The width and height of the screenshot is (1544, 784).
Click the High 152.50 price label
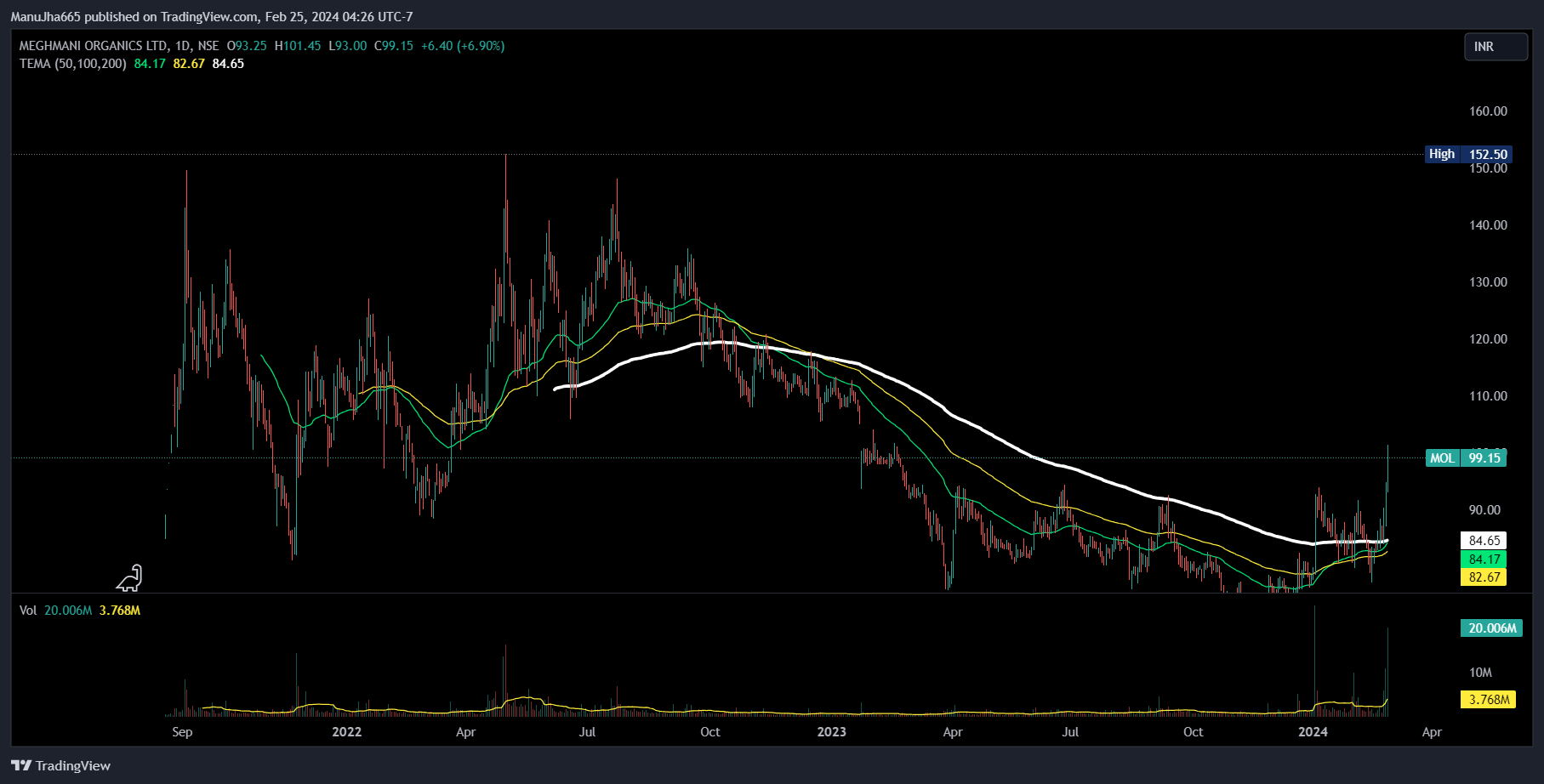[1467, 154]
